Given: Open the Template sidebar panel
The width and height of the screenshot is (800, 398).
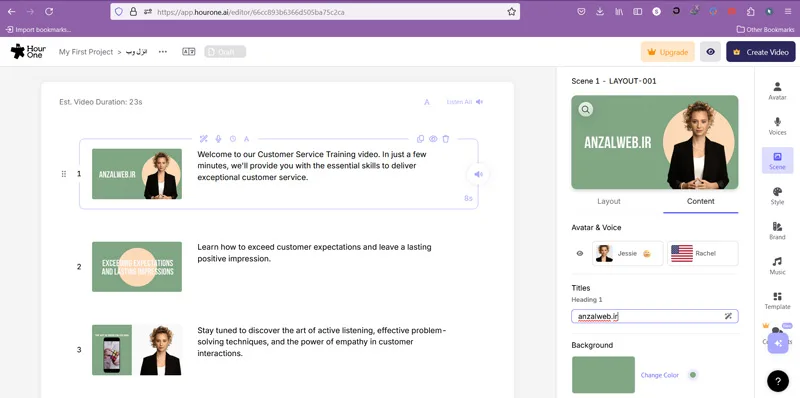Looking at the screenshot, I should click(777, 301).
